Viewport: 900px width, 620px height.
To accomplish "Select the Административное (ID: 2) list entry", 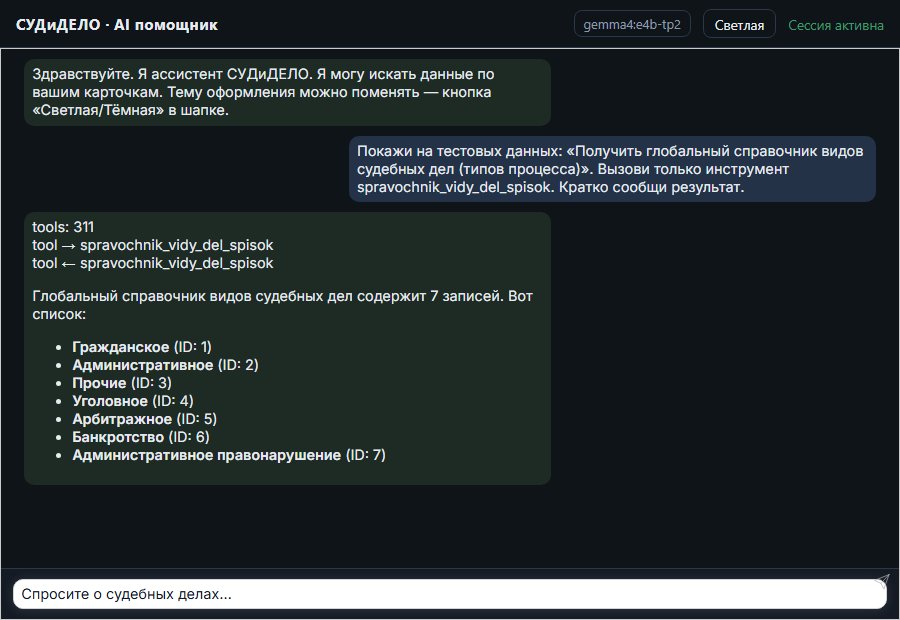I will (x=165, y=365).
